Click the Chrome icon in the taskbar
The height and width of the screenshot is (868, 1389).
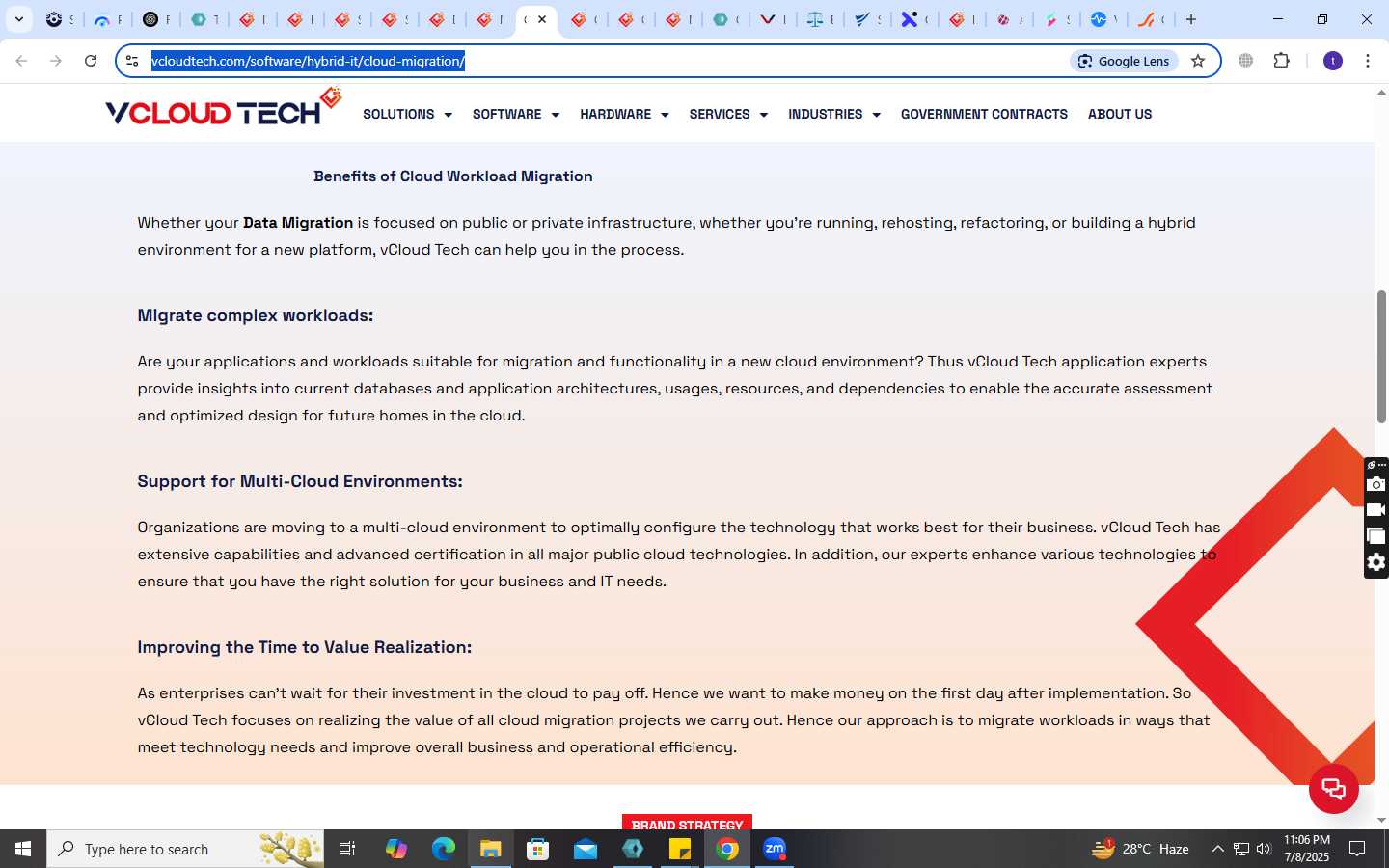tap(727, 849)
